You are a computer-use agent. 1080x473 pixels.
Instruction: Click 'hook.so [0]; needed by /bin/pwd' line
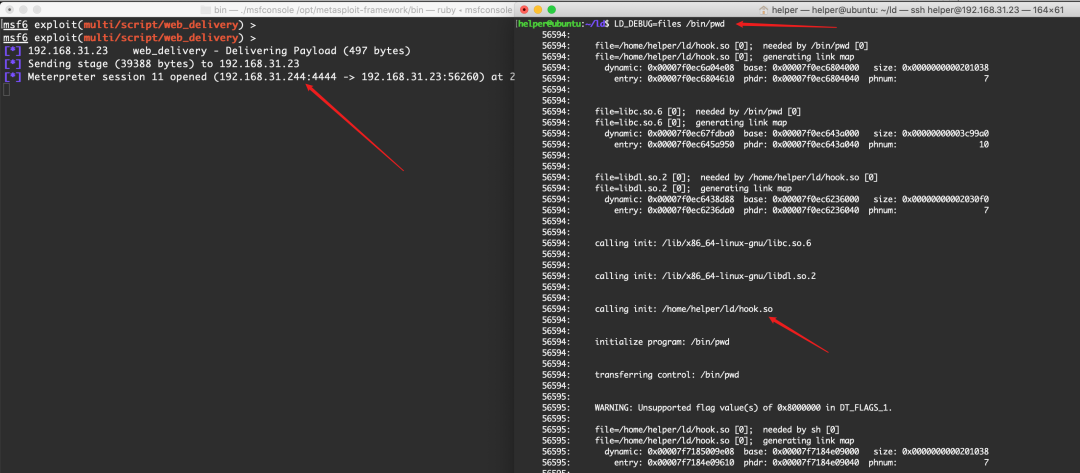731,46
